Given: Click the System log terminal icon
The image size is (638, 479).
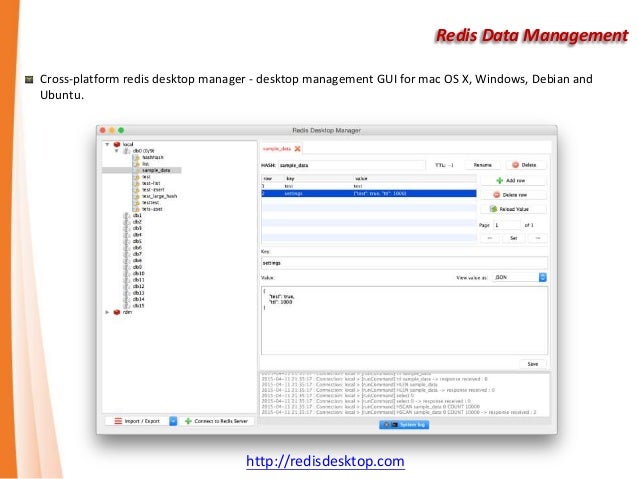Looking at the screenshot, I should [x=394, y=425].
